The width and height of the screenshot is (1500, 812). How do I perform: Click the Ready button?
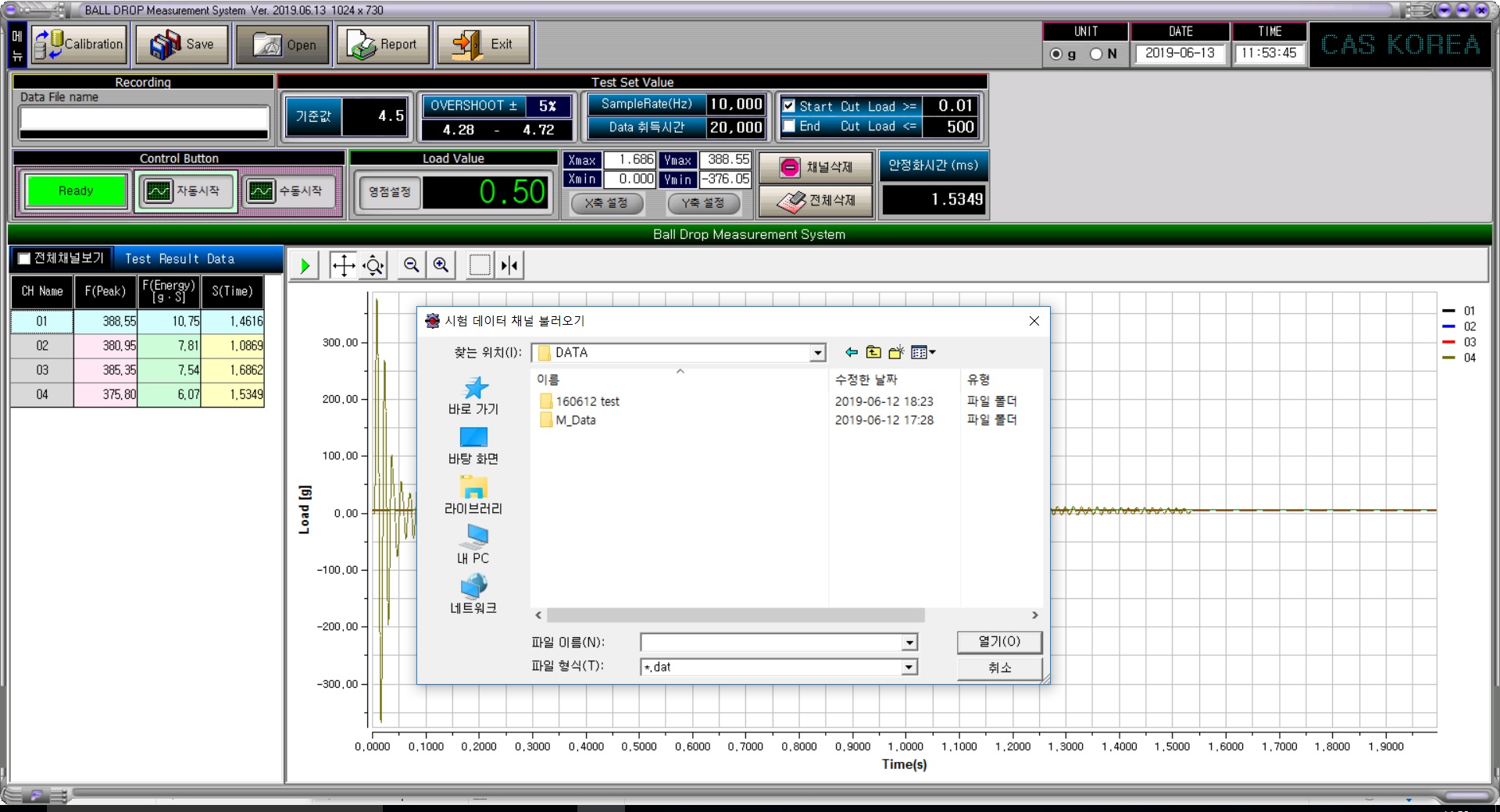point(76,191)
